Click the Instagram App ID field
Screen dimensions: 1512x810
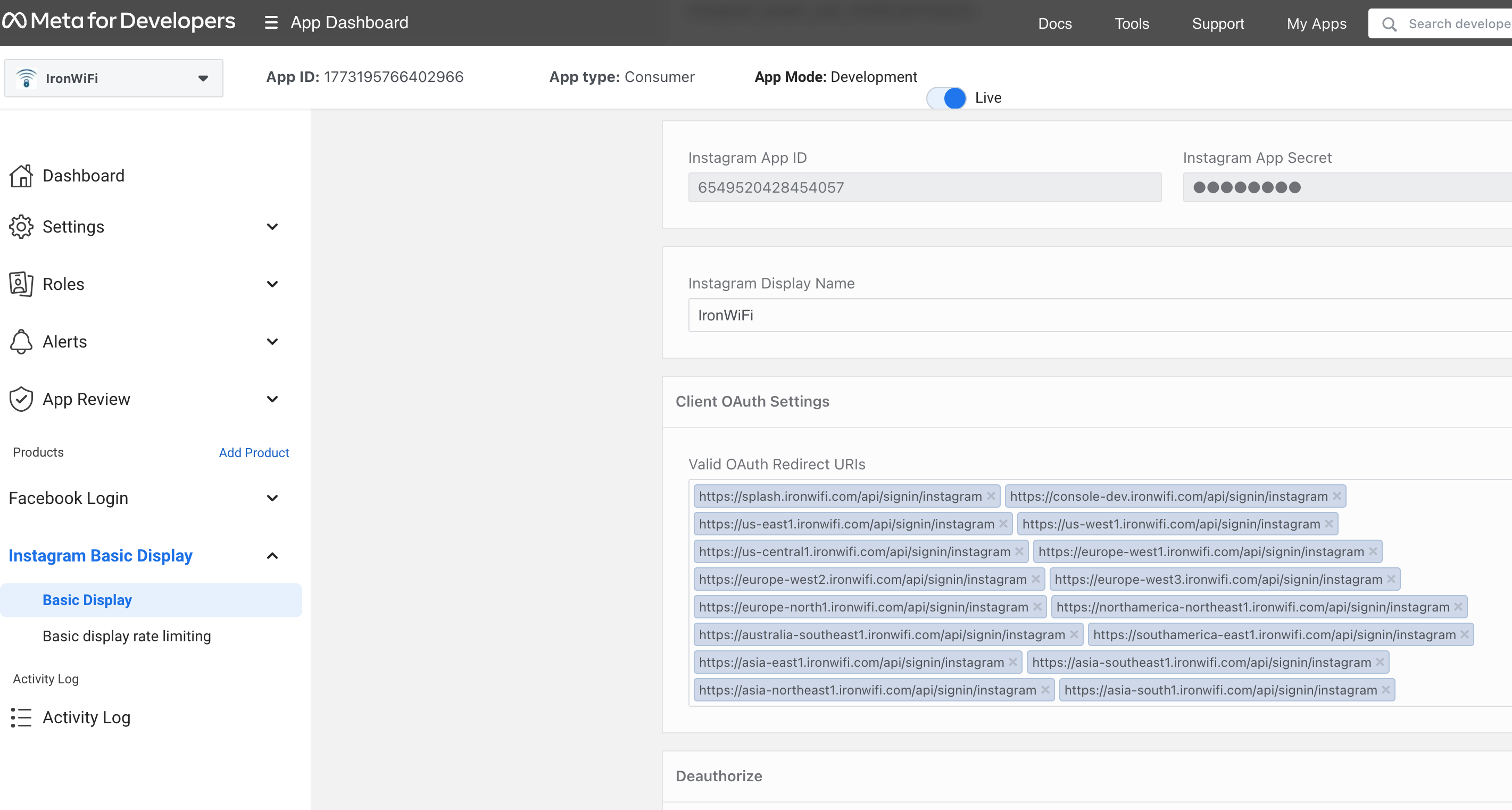pos(925,187)
